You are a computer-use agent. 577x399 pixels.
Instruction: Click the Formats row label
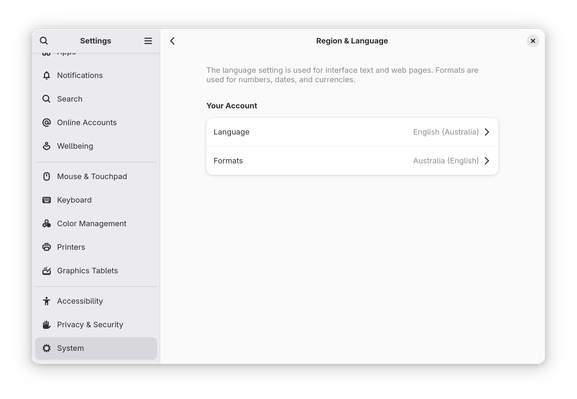pyautogui.click(x=228, y=161)
